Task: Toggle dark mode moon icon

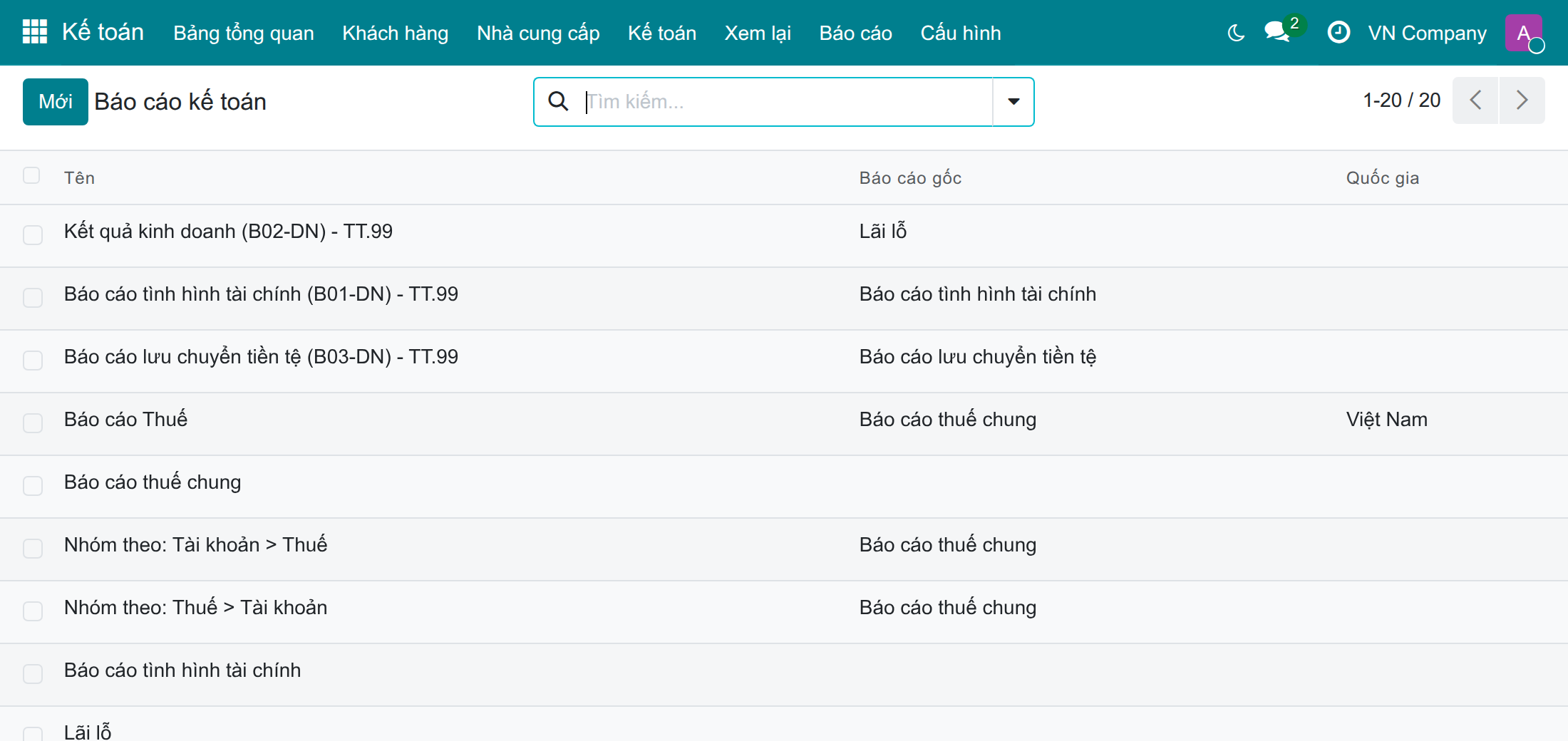Action: point(1236,33)
